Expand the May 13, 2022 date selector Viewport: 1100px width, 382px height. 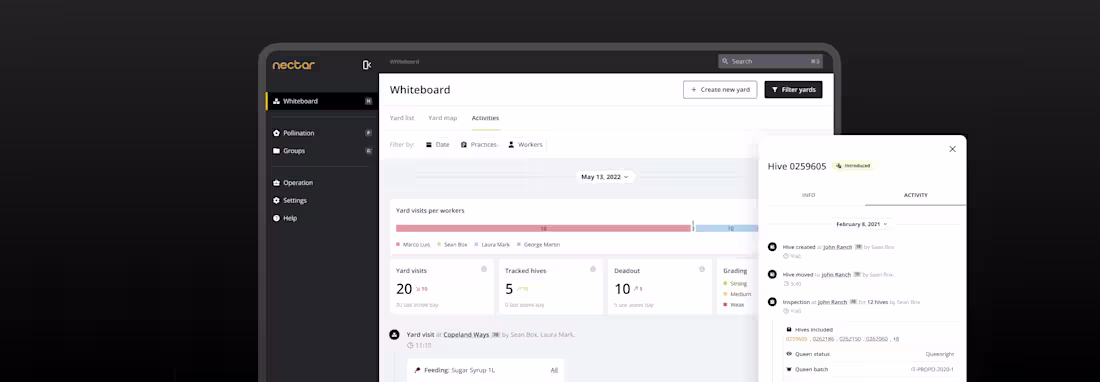pos(605,177)
